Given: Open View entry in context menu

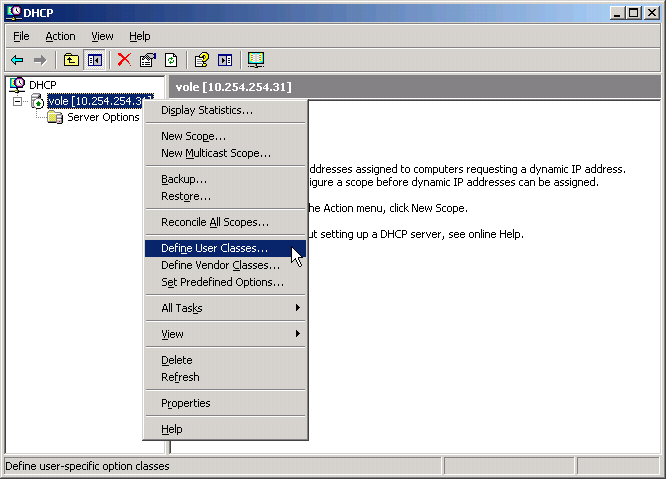Looking at the screenshot, I should coord(225,334).
